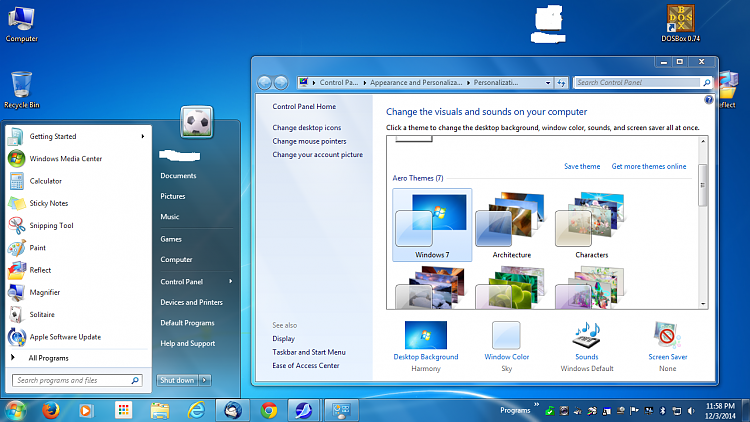
Task: Open Getting Started from Start menu
Action: point(77,136)
